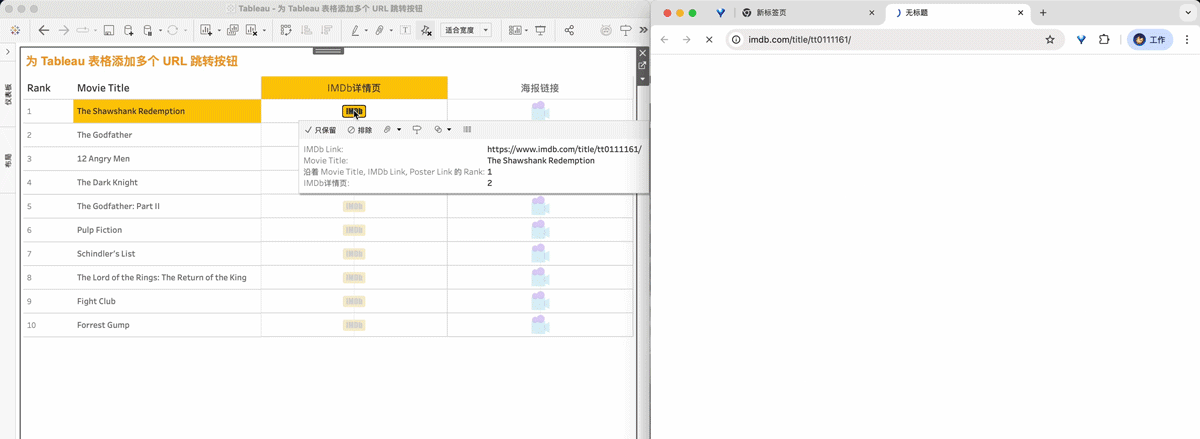This screenshot has width=1200, height=439.
Task: Open the 适合宽度 fit dropdown
Action: (x=466, y=30)
